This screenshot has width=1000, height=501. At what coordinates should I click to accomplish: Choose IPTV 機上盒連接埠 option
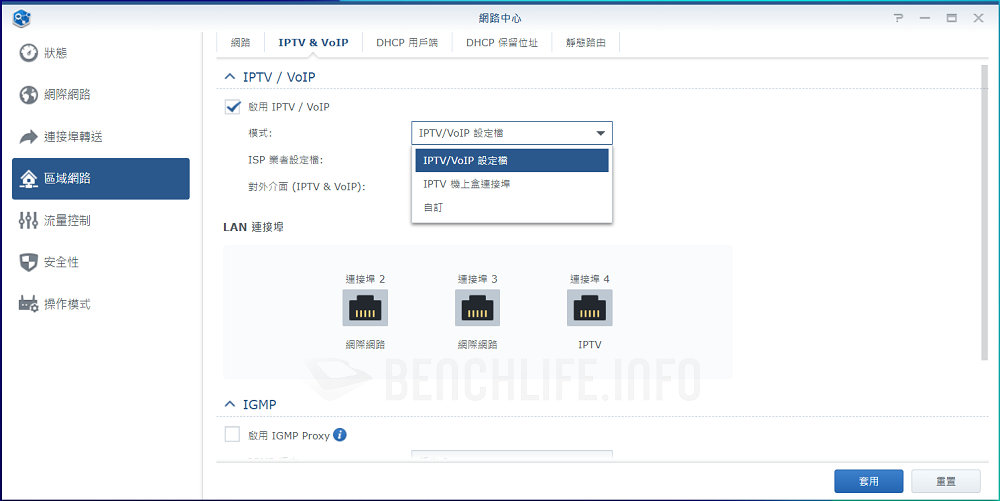coord(511,184)
